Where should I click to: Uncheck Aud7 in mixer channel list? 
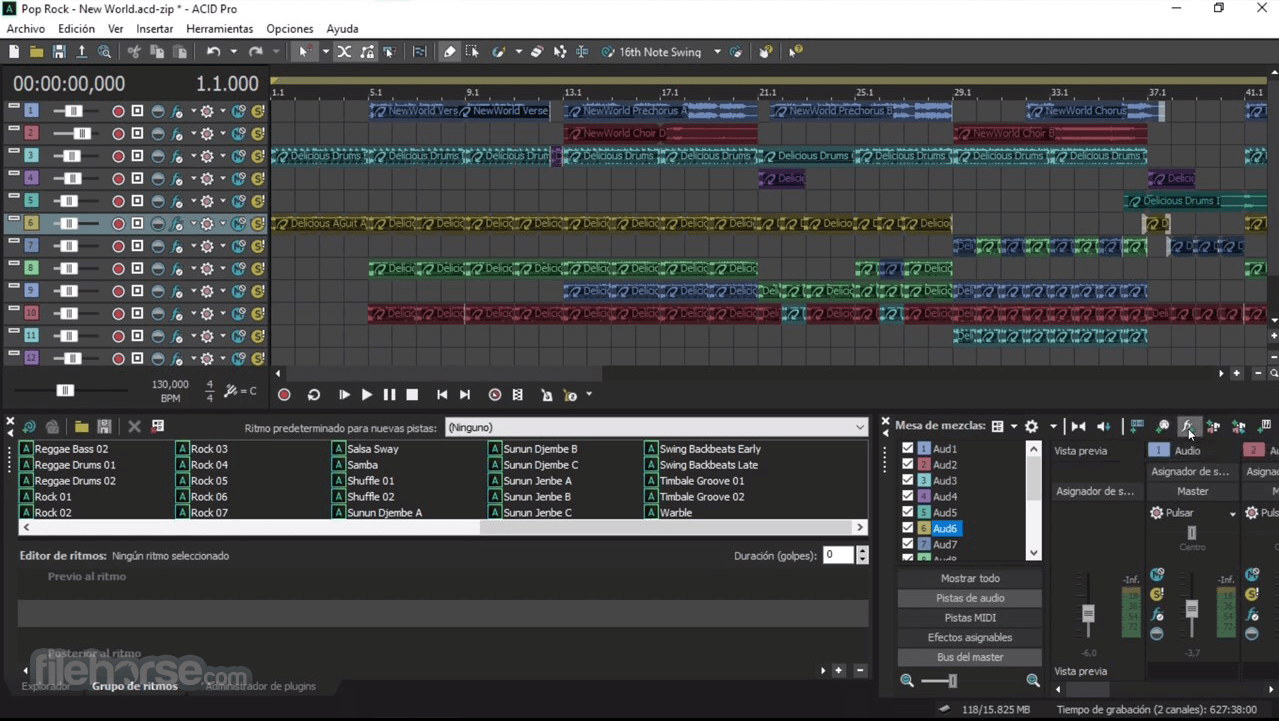pyautogui.click(x=908, y=545)
